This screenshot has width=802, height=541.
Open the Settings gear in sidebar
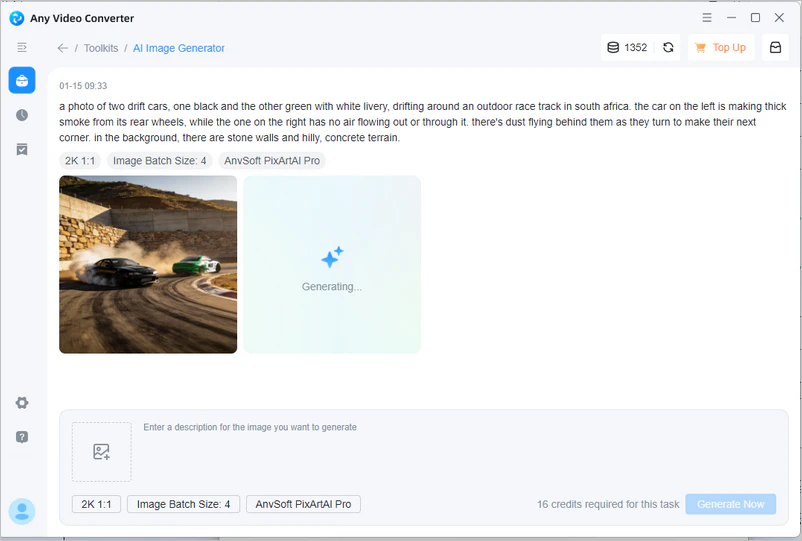pyautogui.click(x=22, y=403)
